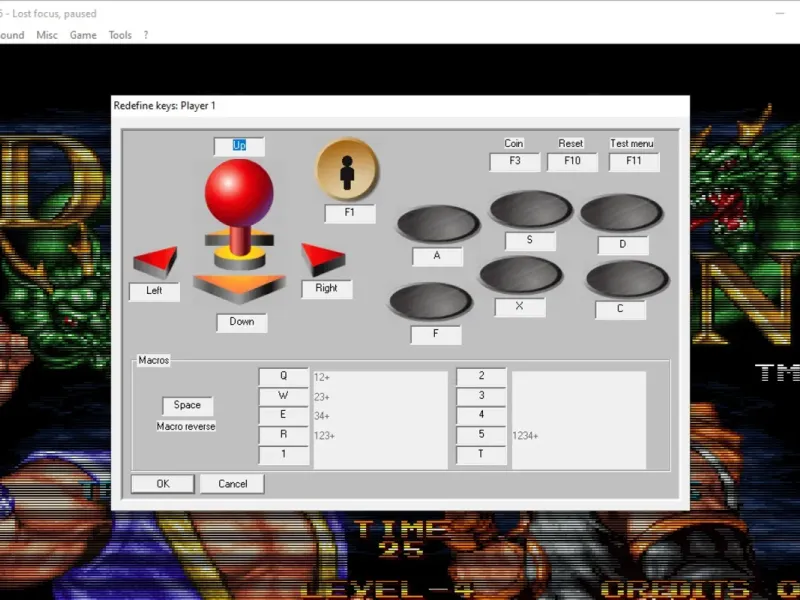Select the macro key field showing 2
Viewport: 800px width, 600px height.
pyautogui.click(x=481, y=377)
